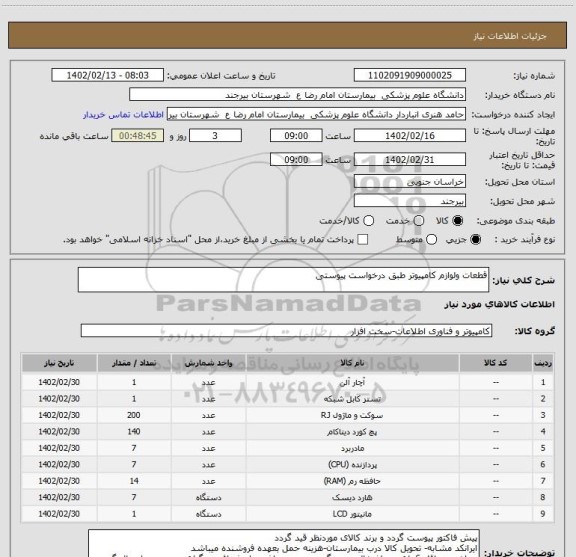
Task: Click quantity 200 in the RJ socket row
Action: point(134,415)
